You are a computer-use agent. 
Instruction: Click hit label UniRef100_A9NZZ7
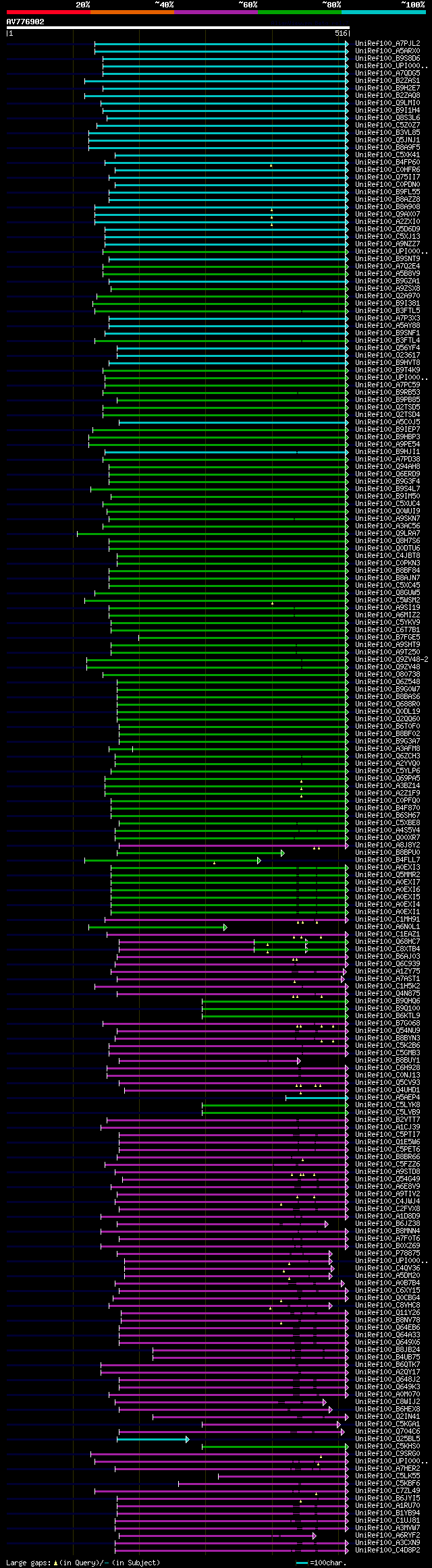387,244
